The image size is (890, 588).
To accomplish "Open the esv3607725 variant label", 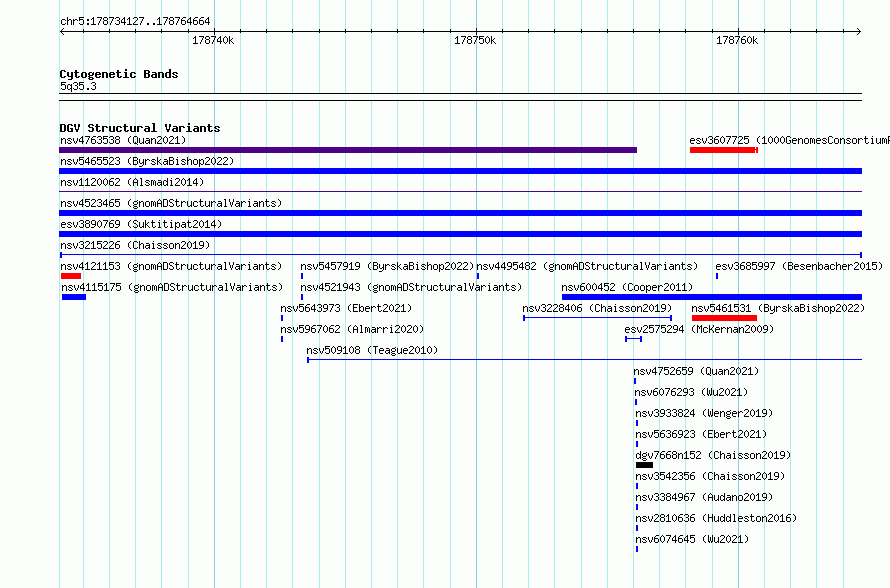I will click(x=790, y=140).
